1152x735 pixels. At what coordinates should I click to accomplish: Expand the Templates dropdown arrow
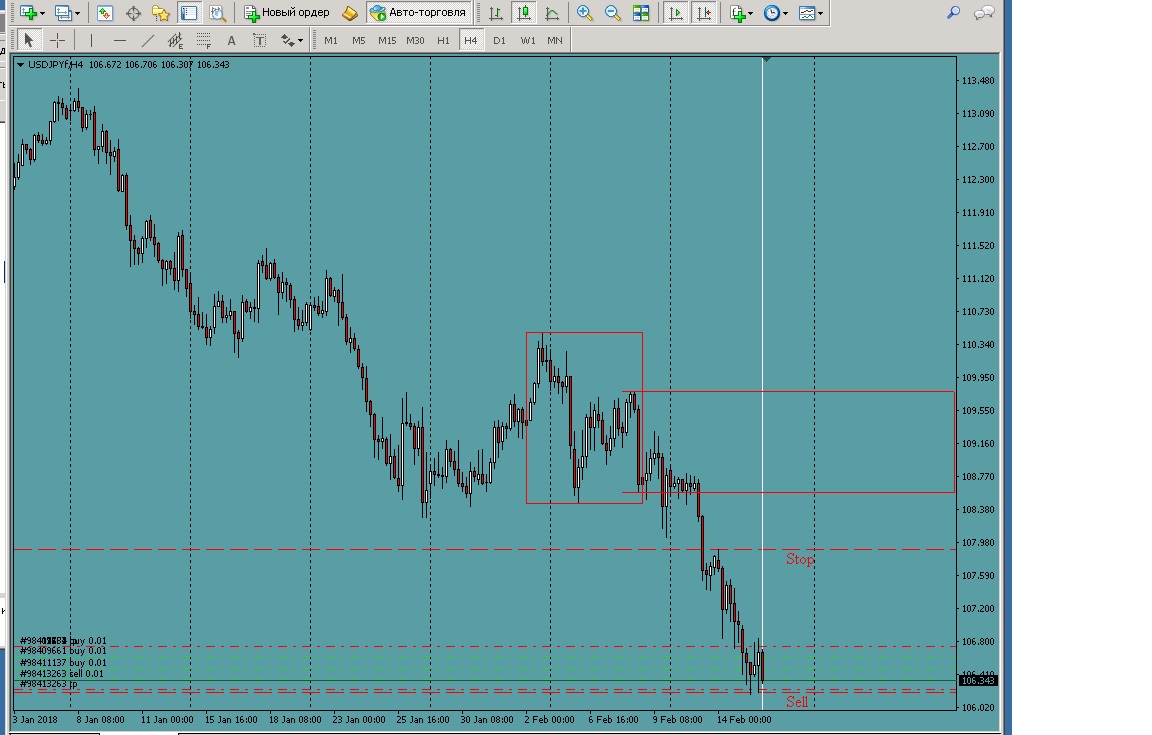point(821,13)
